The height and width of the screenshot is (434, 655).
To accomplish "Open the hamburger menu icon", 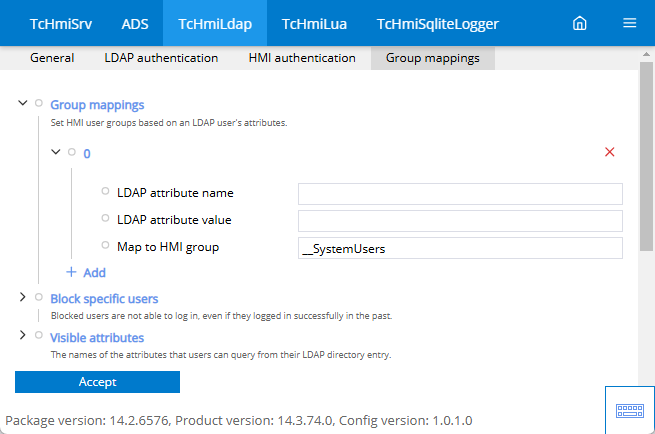I will [630, 23].
